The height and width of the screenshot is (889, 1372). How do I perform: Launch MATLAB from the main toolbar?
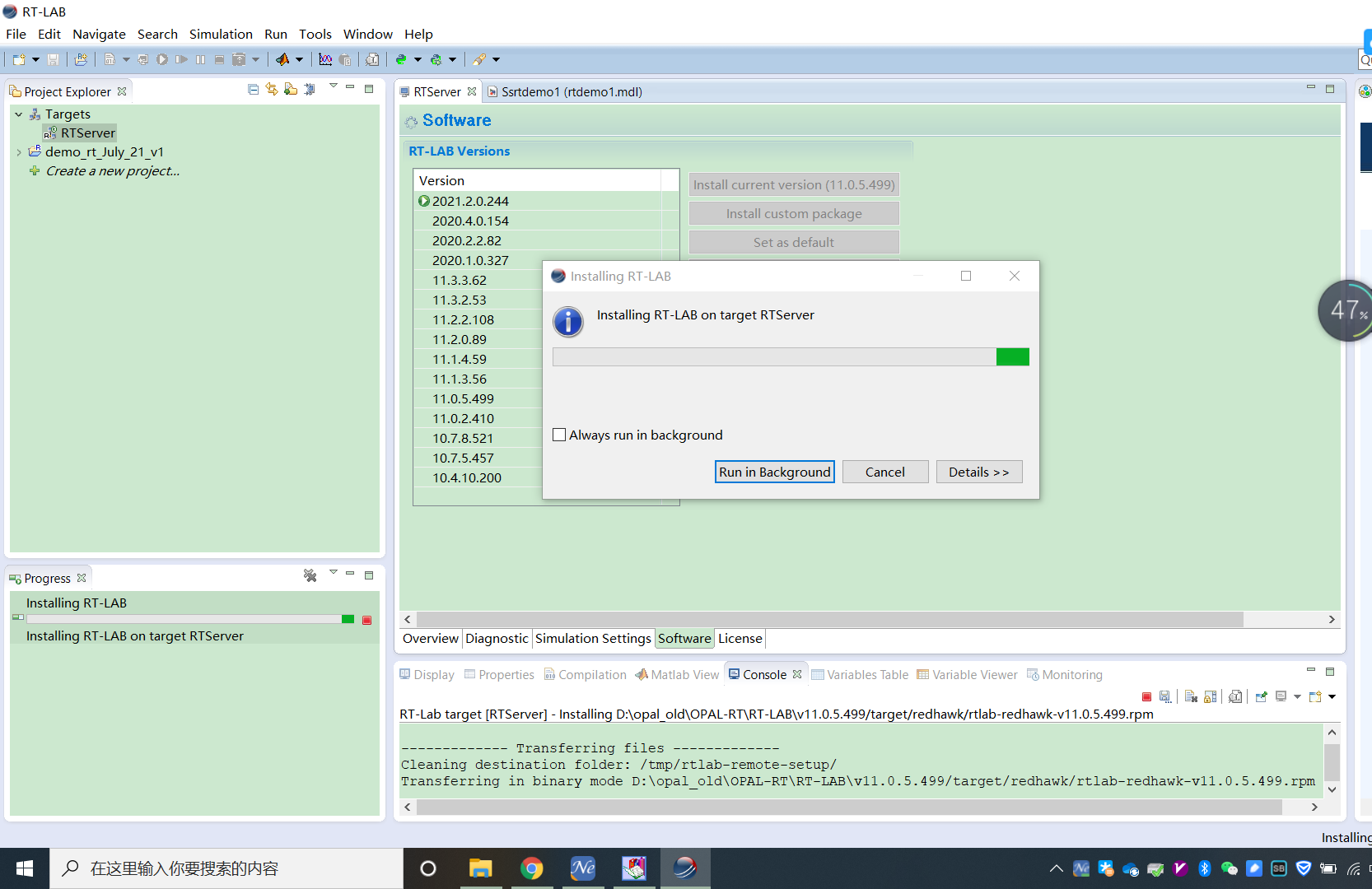pyautogui.click(x=284, y=59)
